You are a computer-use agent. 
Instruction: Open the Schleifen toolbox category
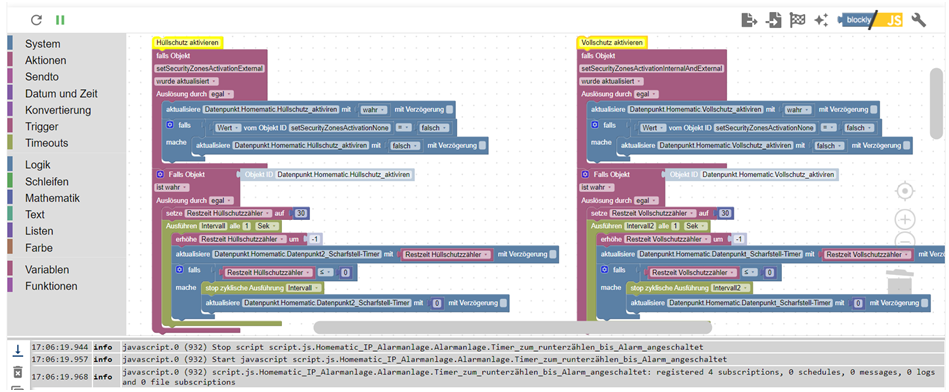(47, 181)
